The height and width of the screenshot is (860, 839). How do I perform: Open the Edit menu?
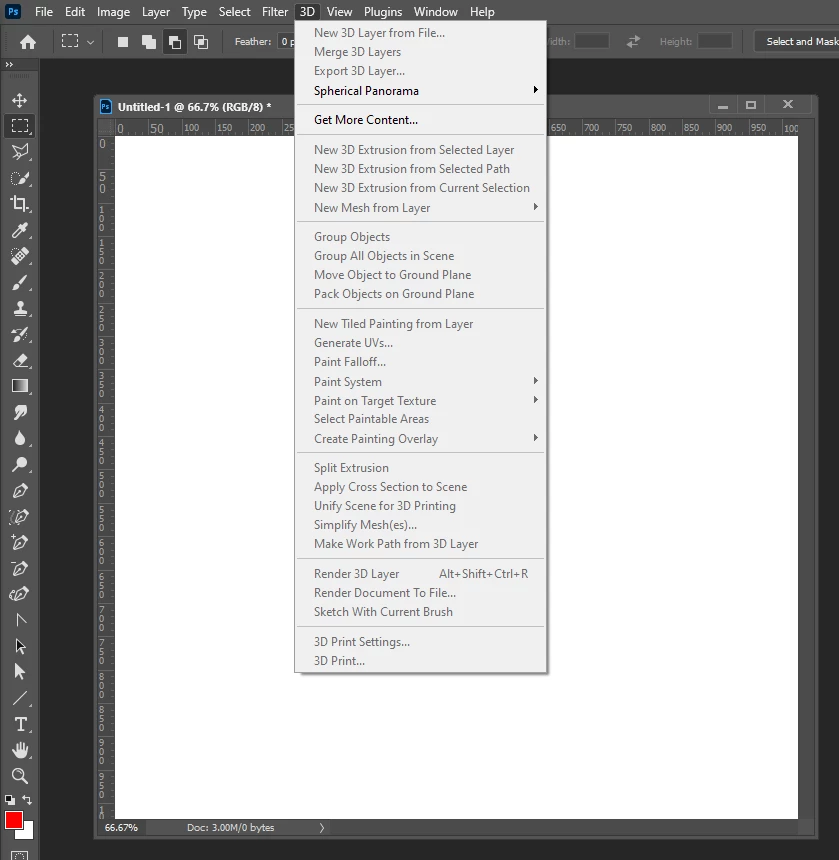[x=75, y=12]
